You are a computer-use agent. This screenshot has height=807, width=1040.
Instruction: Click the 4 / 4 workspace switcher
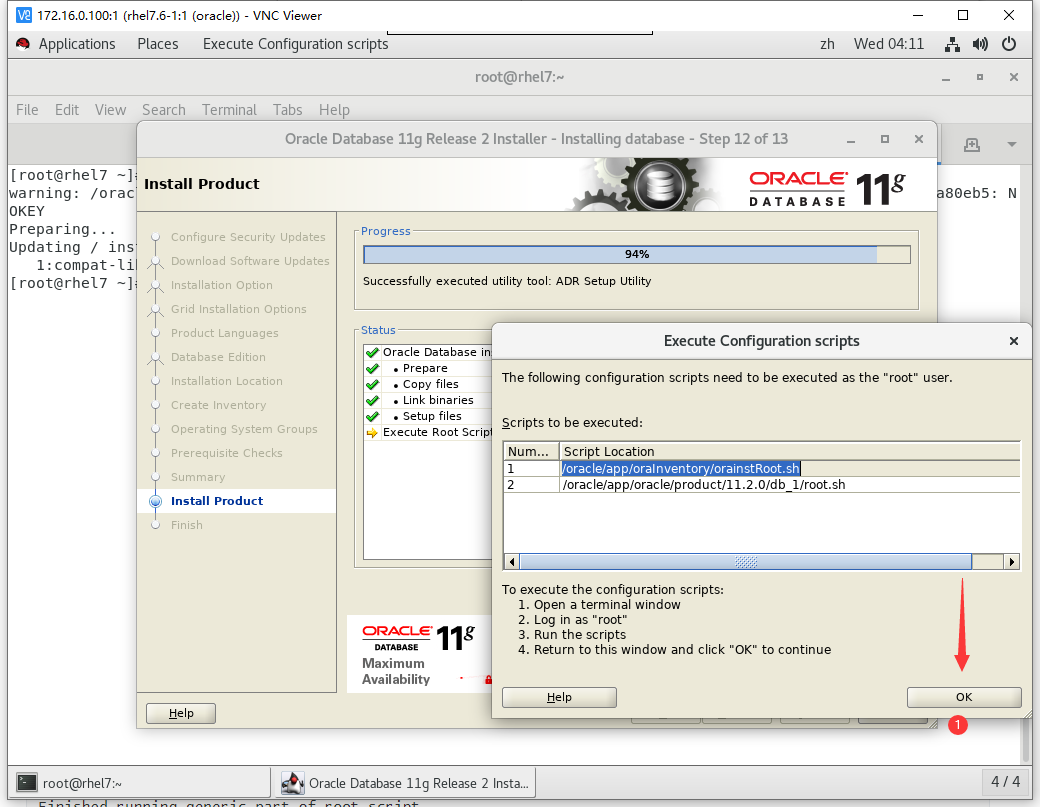pos(1006,782)
